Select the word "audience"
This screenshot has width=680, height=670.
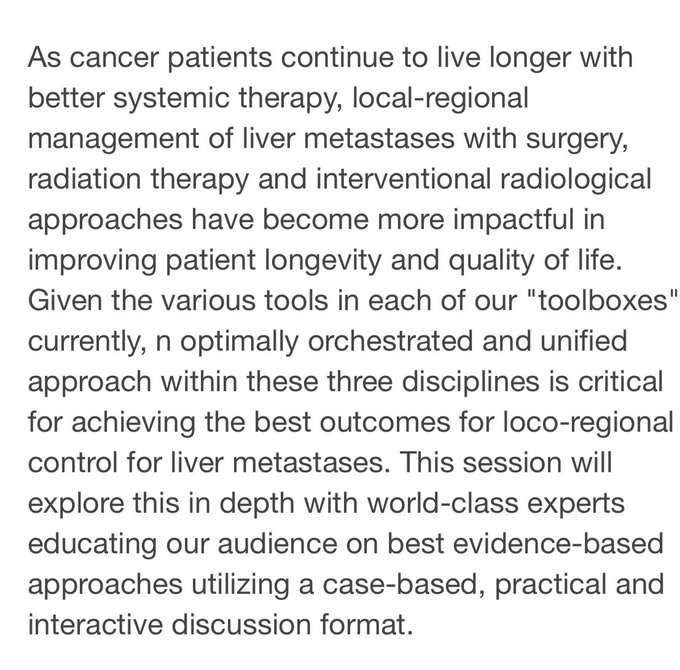pyautogui.click(x=277, y=544)
